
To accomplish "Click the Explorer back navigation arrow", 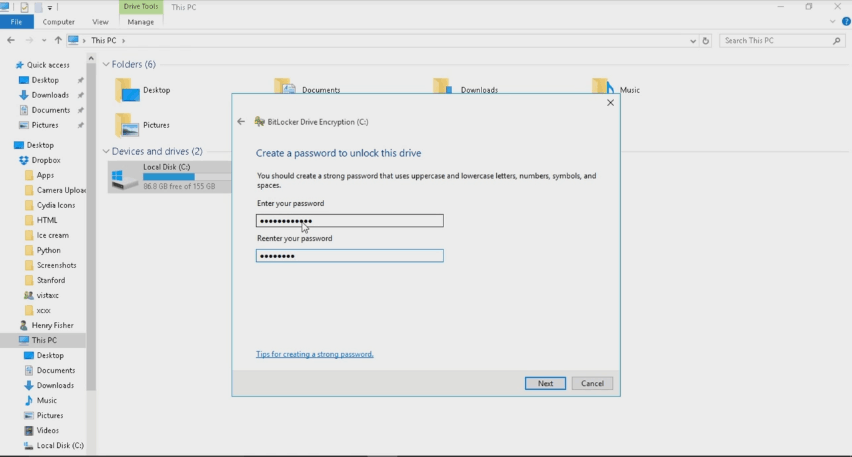I will [11, 40].
